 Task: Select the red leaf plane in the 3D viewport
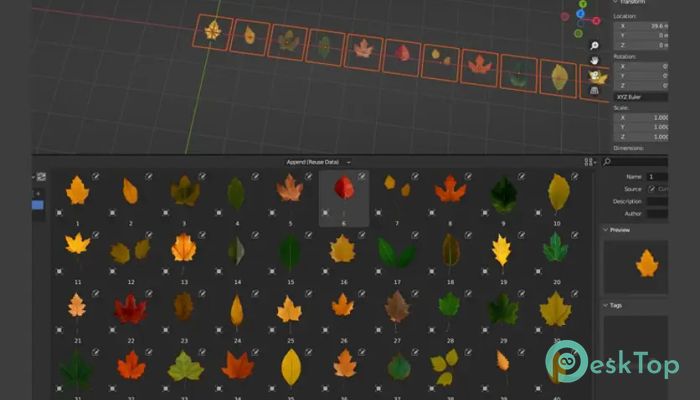pyautogui.click(x=401, y=58)
